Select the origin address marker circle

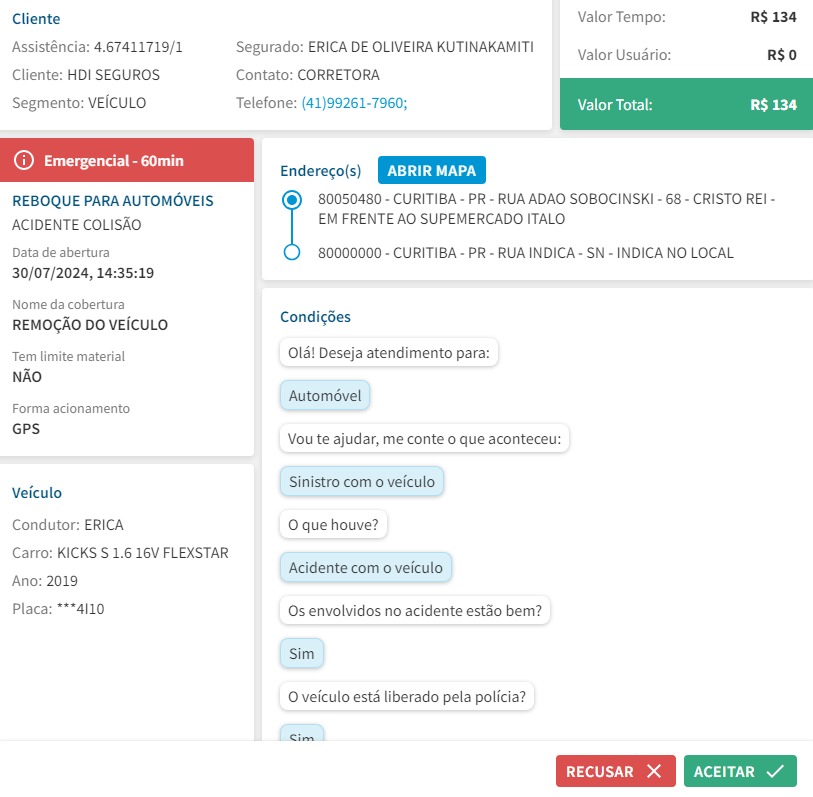(x=292, y=200)
